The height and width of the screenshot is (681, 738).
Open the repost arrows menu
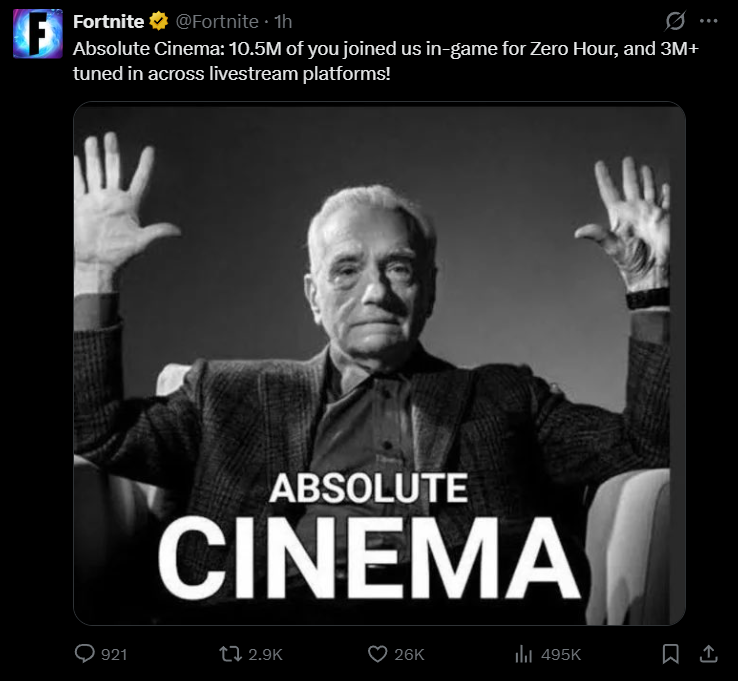tap(230, 653)
